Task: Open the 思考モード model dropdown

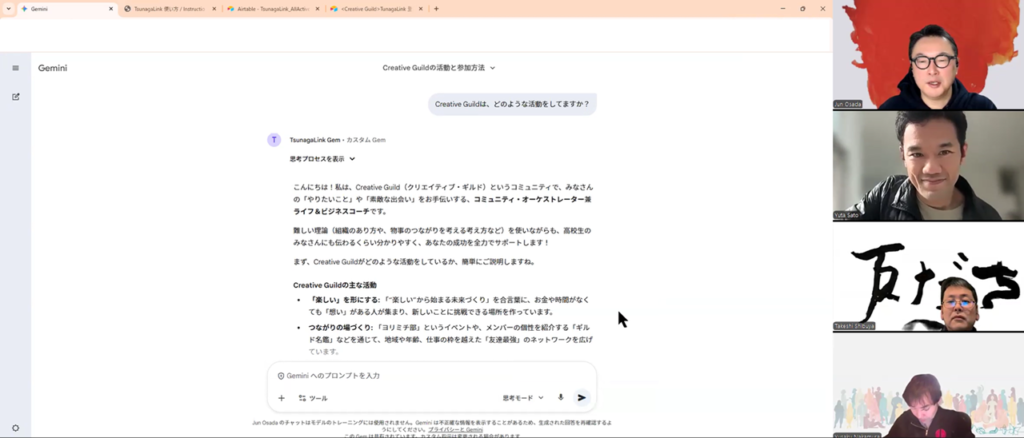Action: click(x=523, y=398)
